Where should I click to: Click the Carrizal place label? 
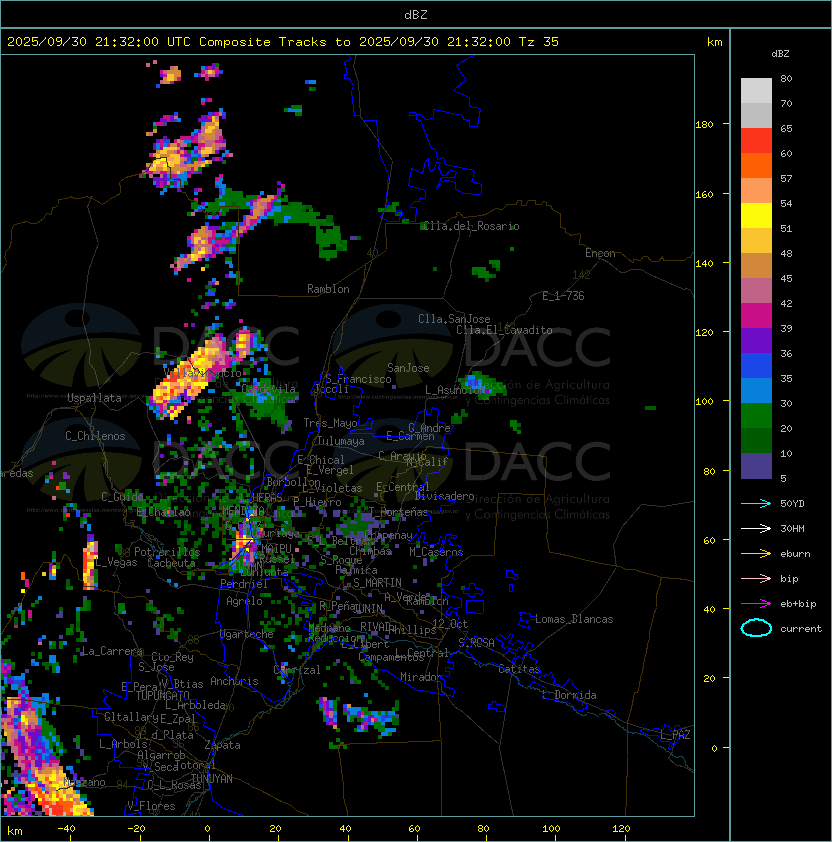(x=297, y=670)
